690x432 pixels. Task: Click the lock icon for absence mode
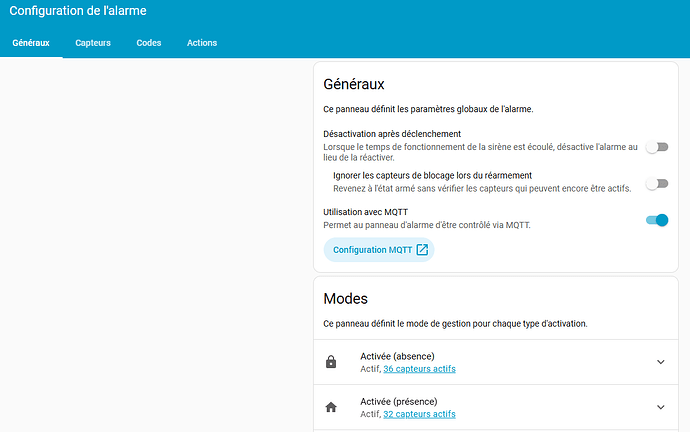[x=331, y=362]
